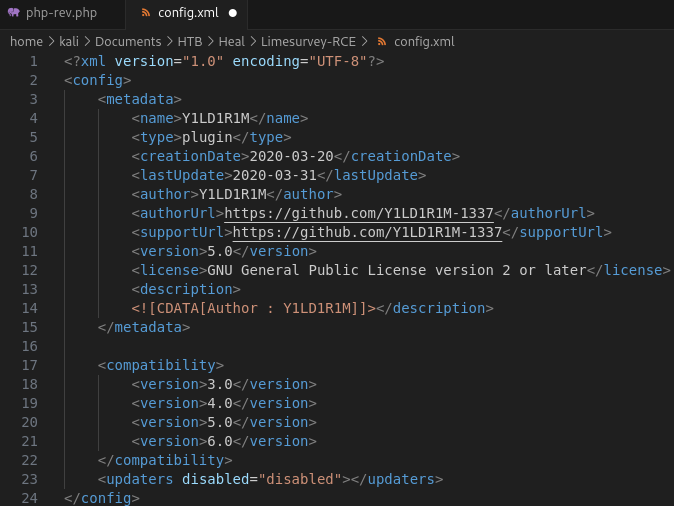This screenshot has height=506, width=674.
Task: Click the unsaved dot on config.xml tab
Action: (233, 13)
